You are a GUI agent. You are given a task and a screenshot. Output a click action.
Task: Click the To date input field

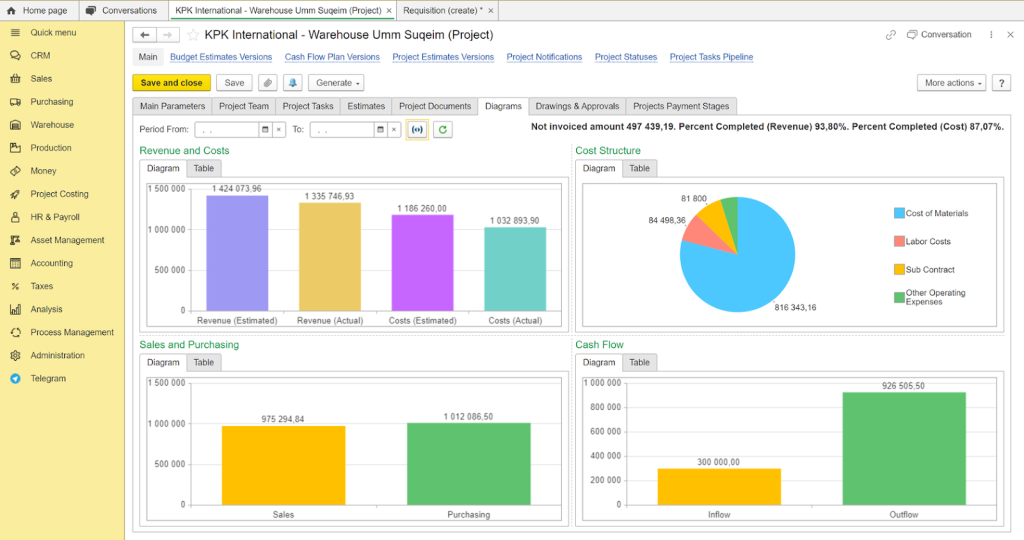(342, 129)
